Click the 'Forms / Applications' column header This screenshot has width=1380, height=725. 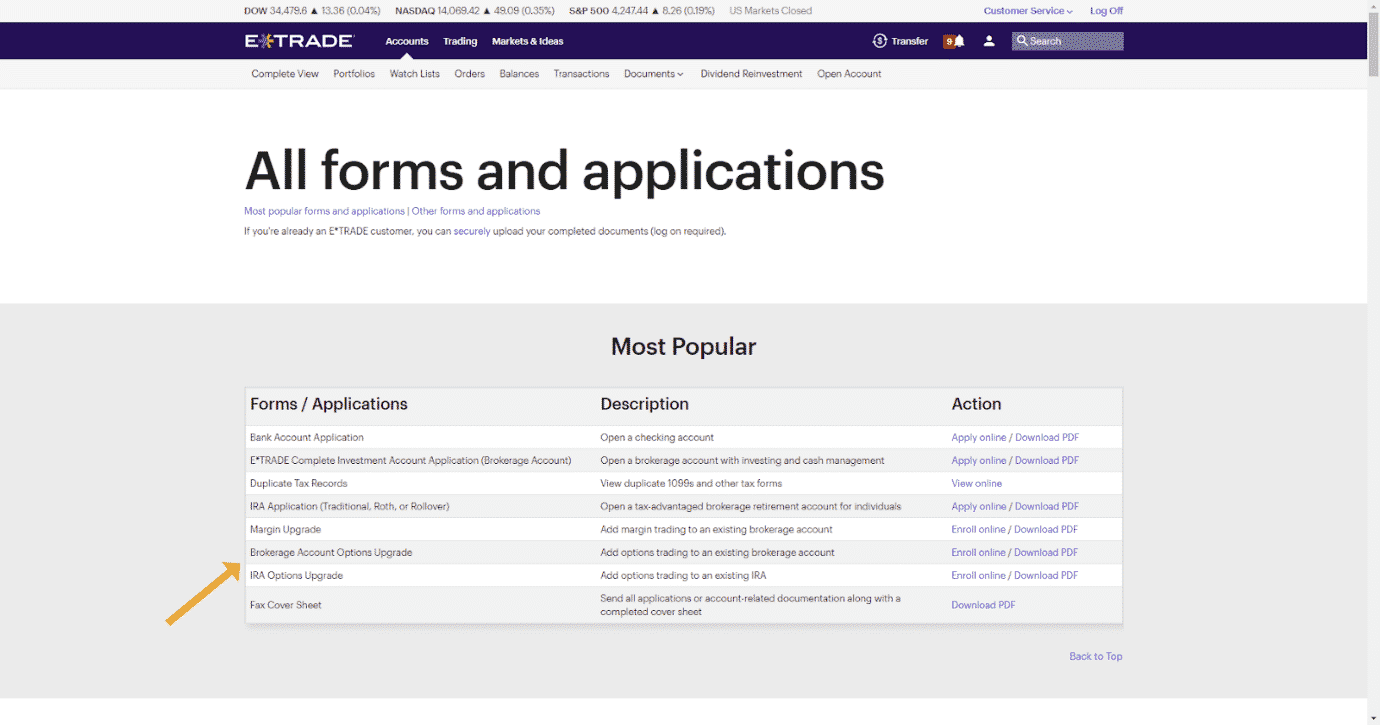pos(329,404)
